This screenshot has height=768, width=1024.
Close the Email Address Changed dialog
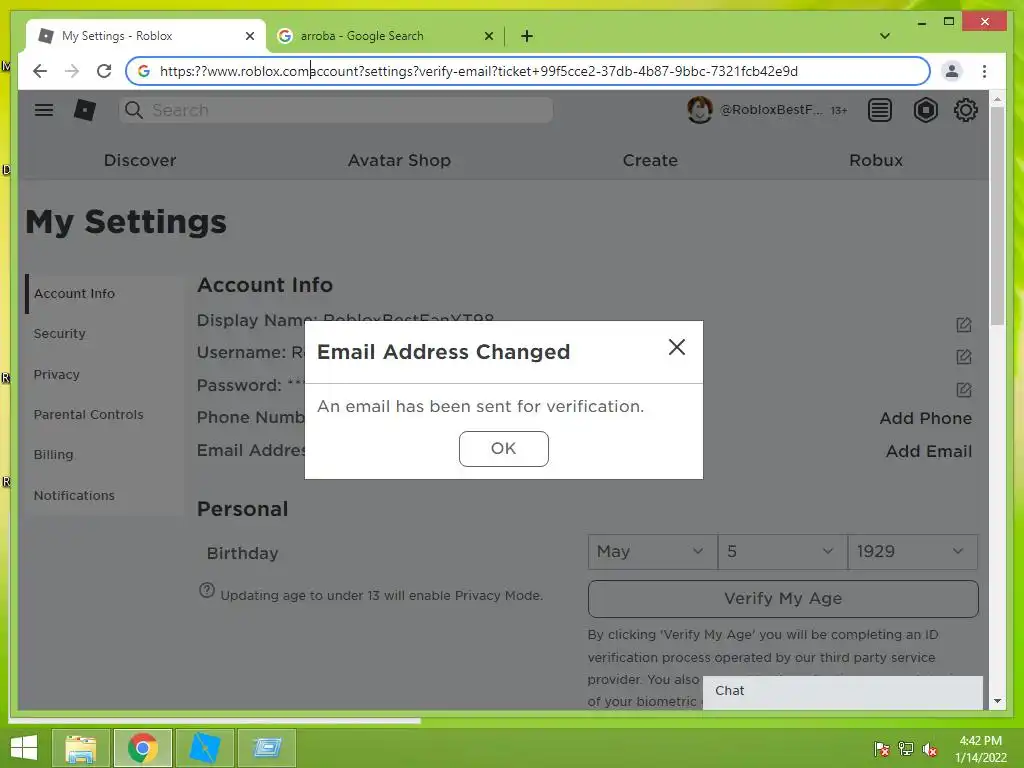click(x=677, y=347)
